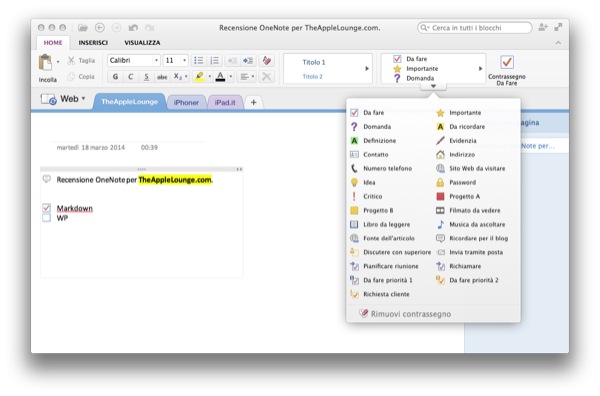The height and width of the screenshot is (396, 600).
Task: Open the TheAppleLounge section tab
Action: pyautogui.click(x=129, y=102)
